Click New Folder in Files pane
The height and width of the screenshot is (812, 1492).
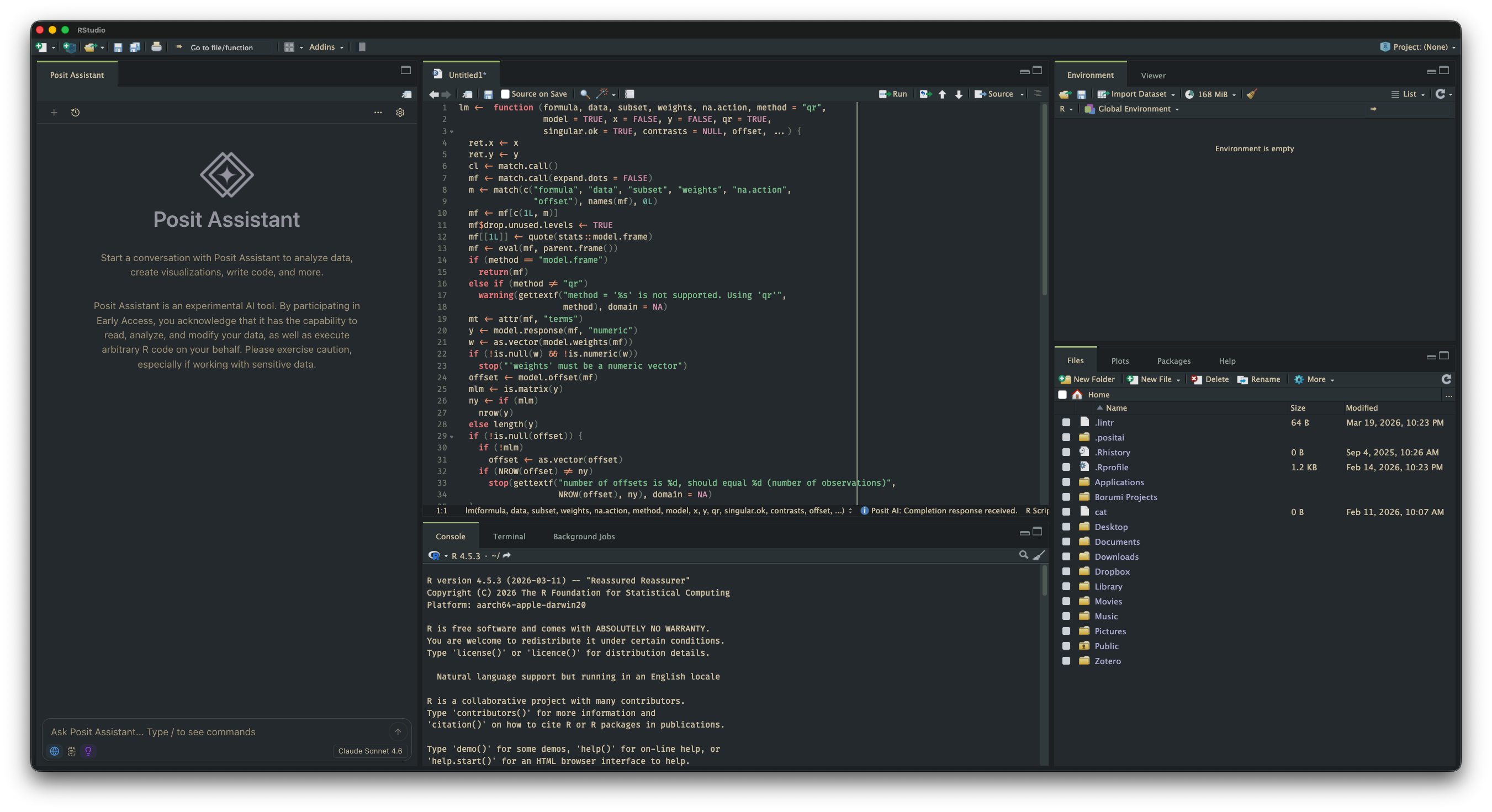click(x=1087, y=379)
